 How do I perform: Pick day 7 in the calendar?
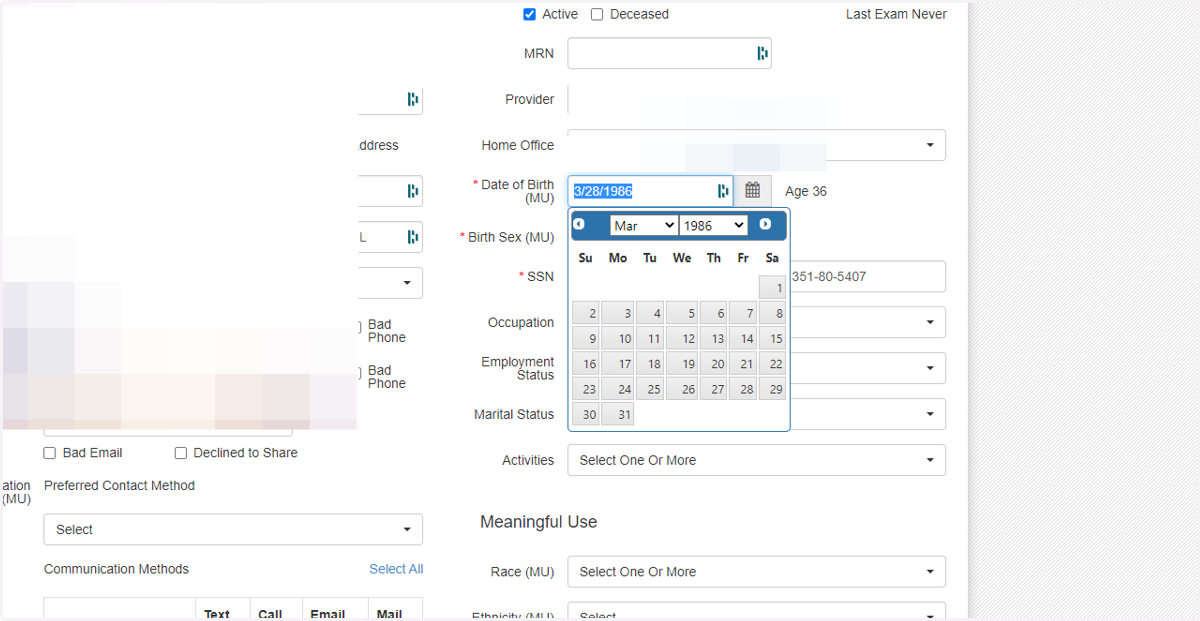743,313
